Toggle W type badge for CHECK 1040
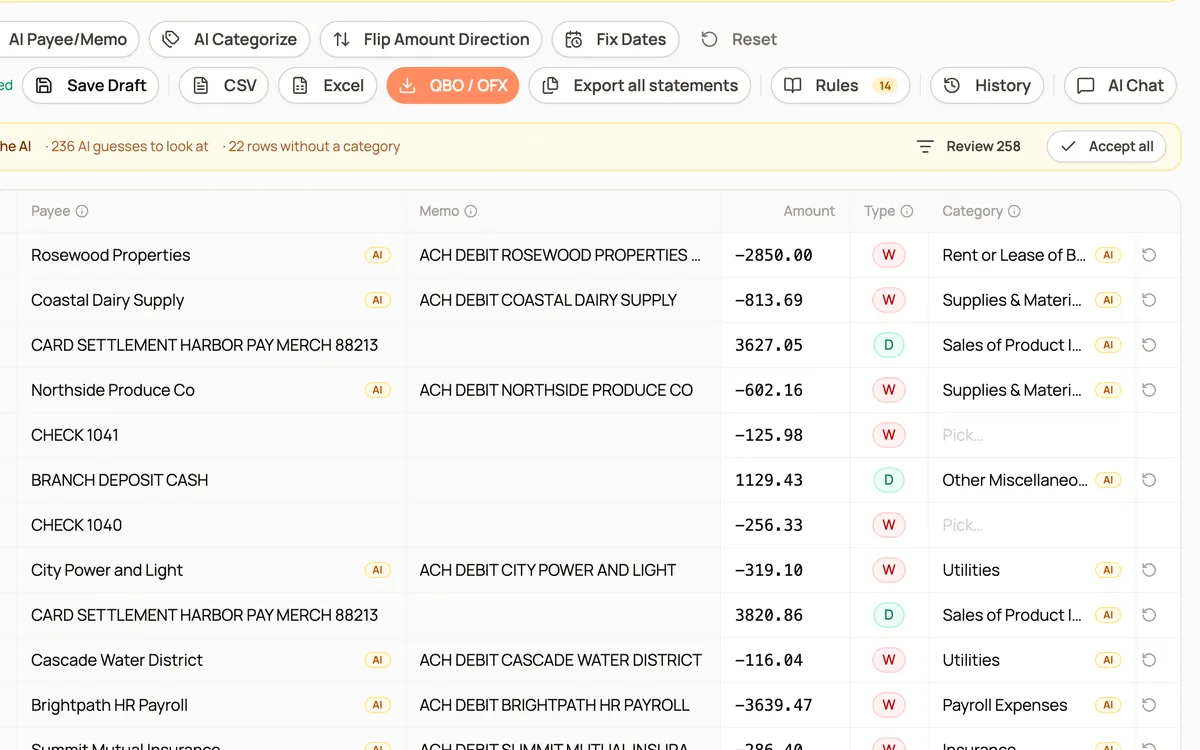This screenshot has width=1200, height=750. [888, 525]
